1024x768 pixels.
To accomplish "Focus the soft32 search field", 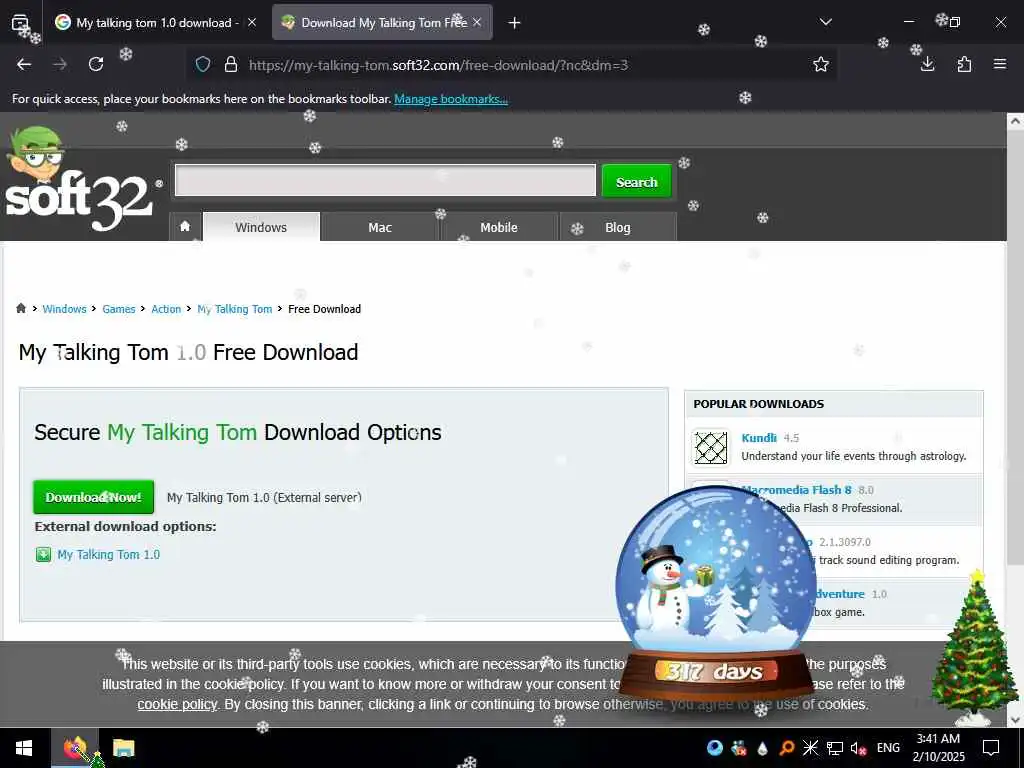I will [385, 180].
